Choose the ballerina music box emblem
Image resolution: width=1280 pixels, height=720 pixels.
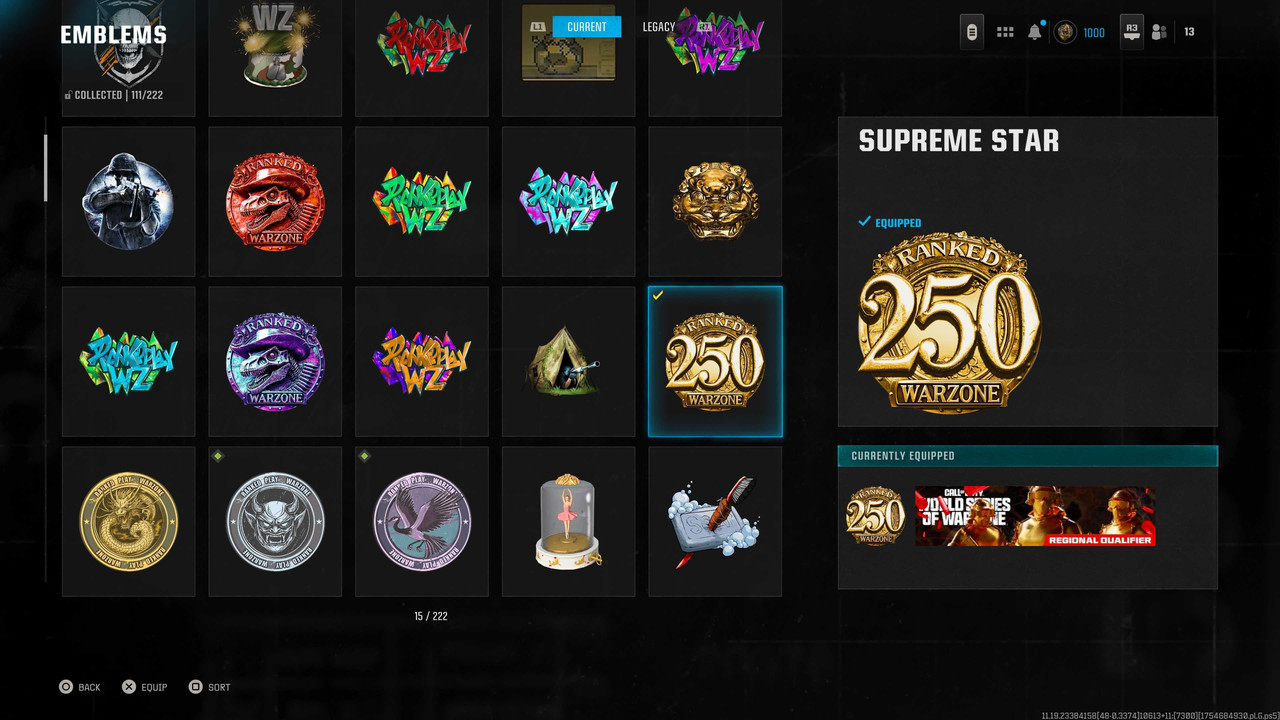pyautogui.click(x=568, y=521)
